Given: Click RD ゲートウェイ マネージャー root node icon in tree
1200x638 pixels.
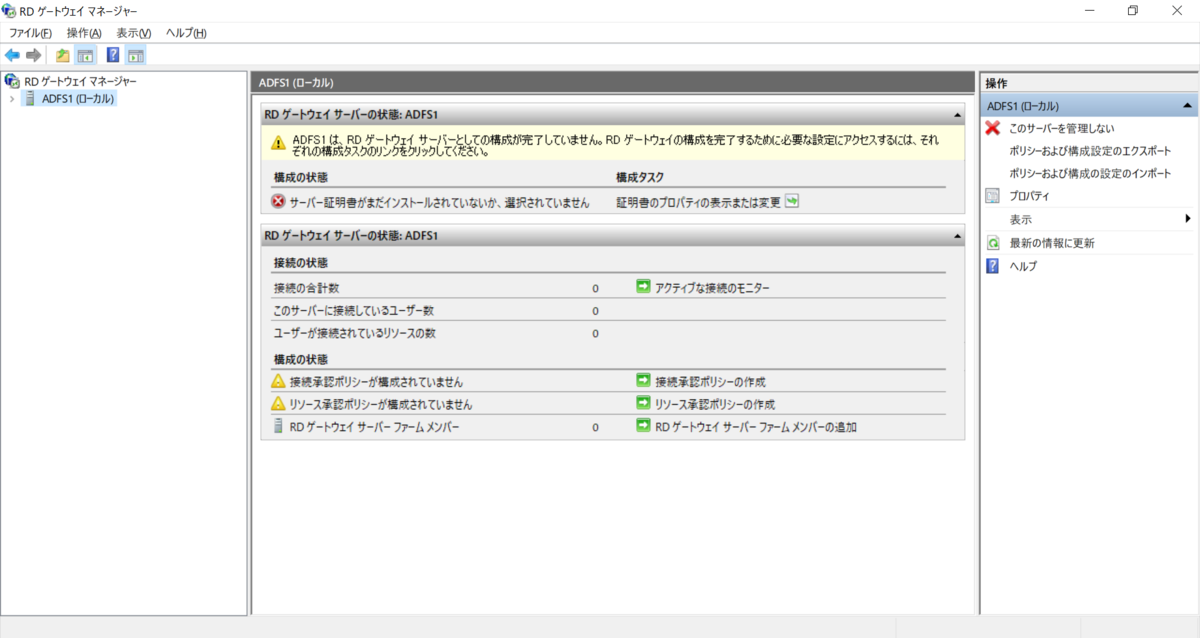Looking at the screenshot, I should tap(12, 81).
